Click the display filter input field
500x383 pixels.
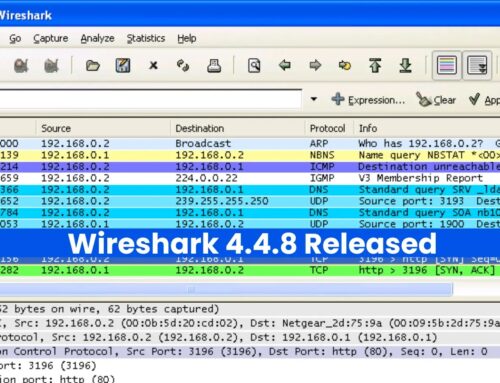pos(151,99)
